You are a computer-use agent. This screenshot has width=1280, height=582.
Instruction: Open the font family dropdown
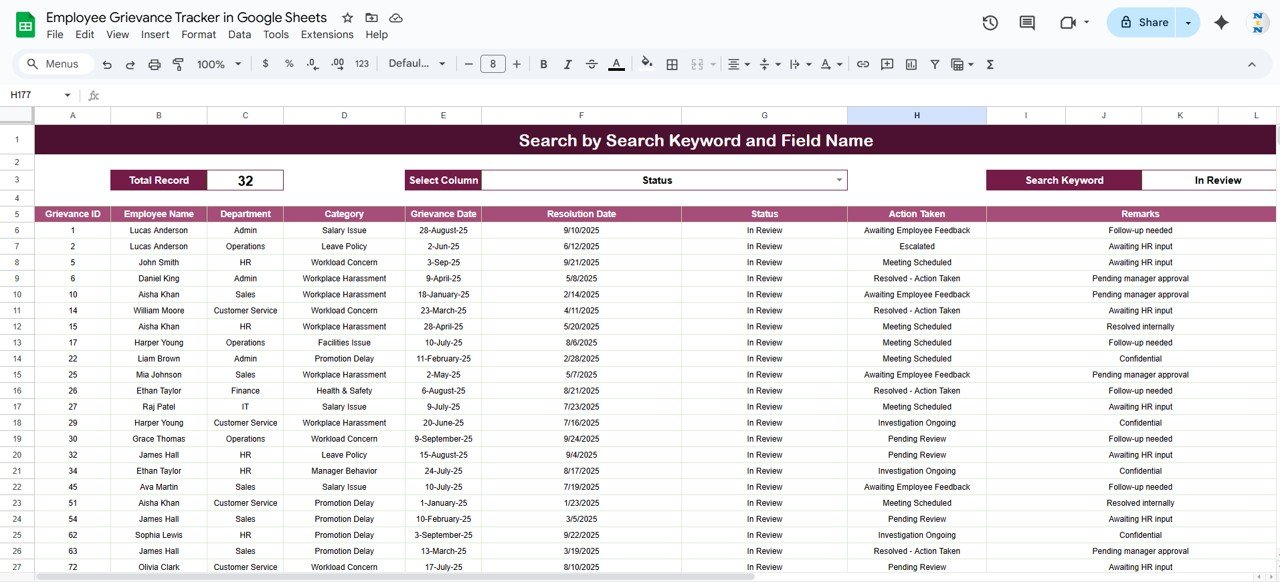click(417, 64)
